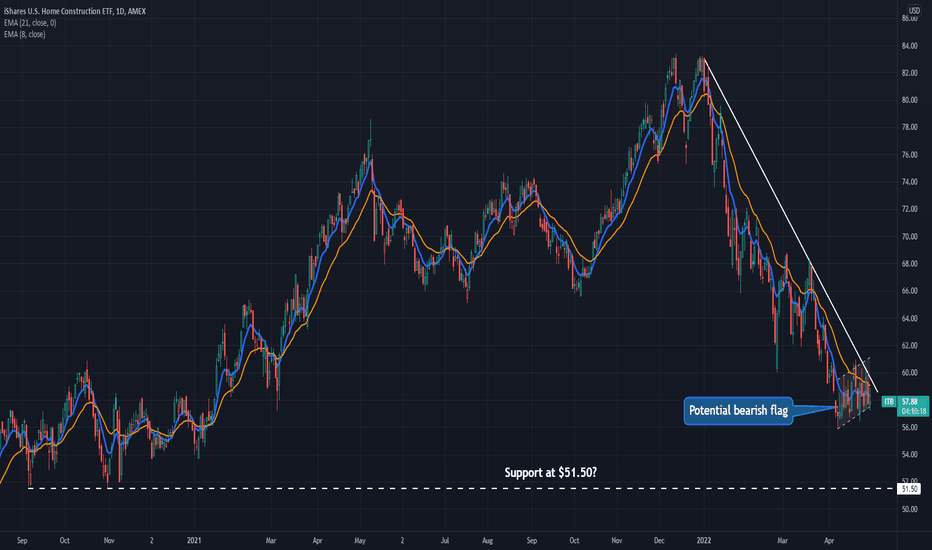The image size is (932, 550).
Task: Click the Aug label on the time axis
Action: pos(487,540)
